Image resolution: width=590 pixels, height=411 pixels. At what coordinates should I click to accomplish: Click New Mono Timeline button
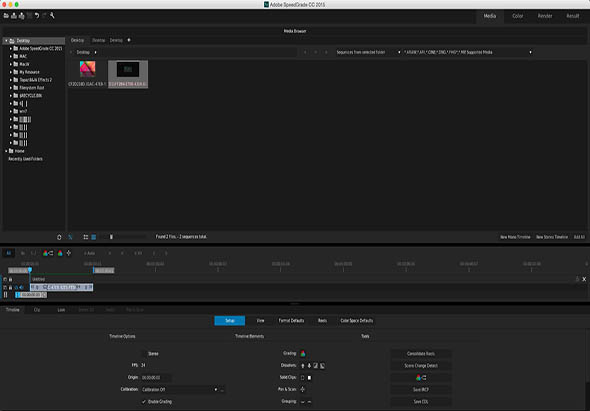coord(515,237)
